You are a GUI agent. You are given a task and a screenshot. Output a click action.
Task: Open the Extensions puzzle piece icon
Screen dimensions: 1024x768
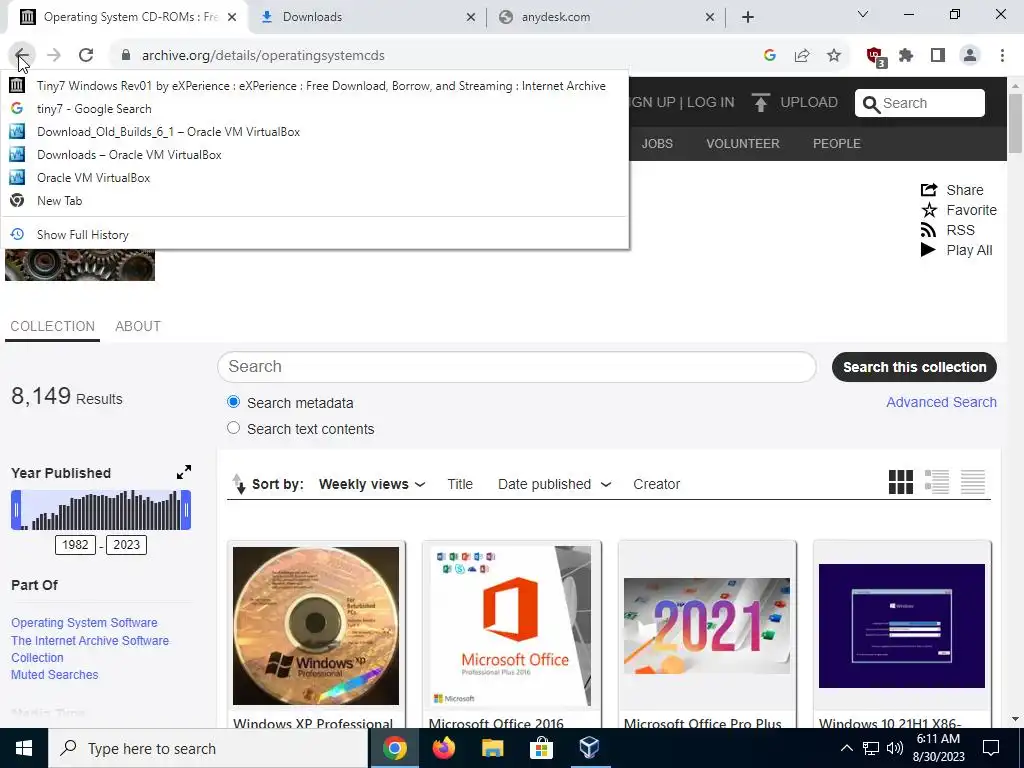(x=906, y=56)
